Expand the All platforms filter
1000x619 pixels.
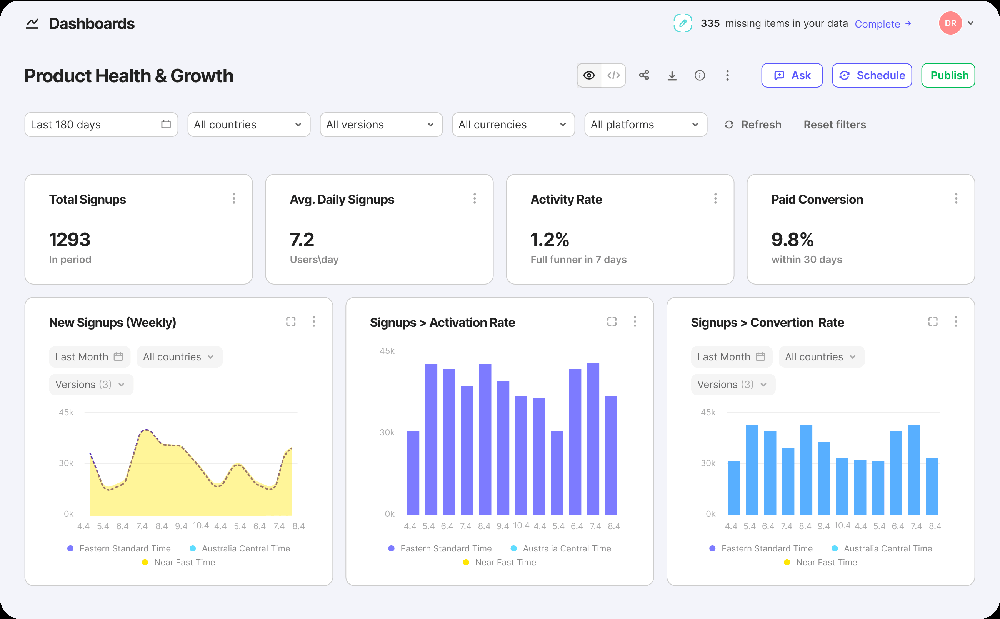click(645, 124)
